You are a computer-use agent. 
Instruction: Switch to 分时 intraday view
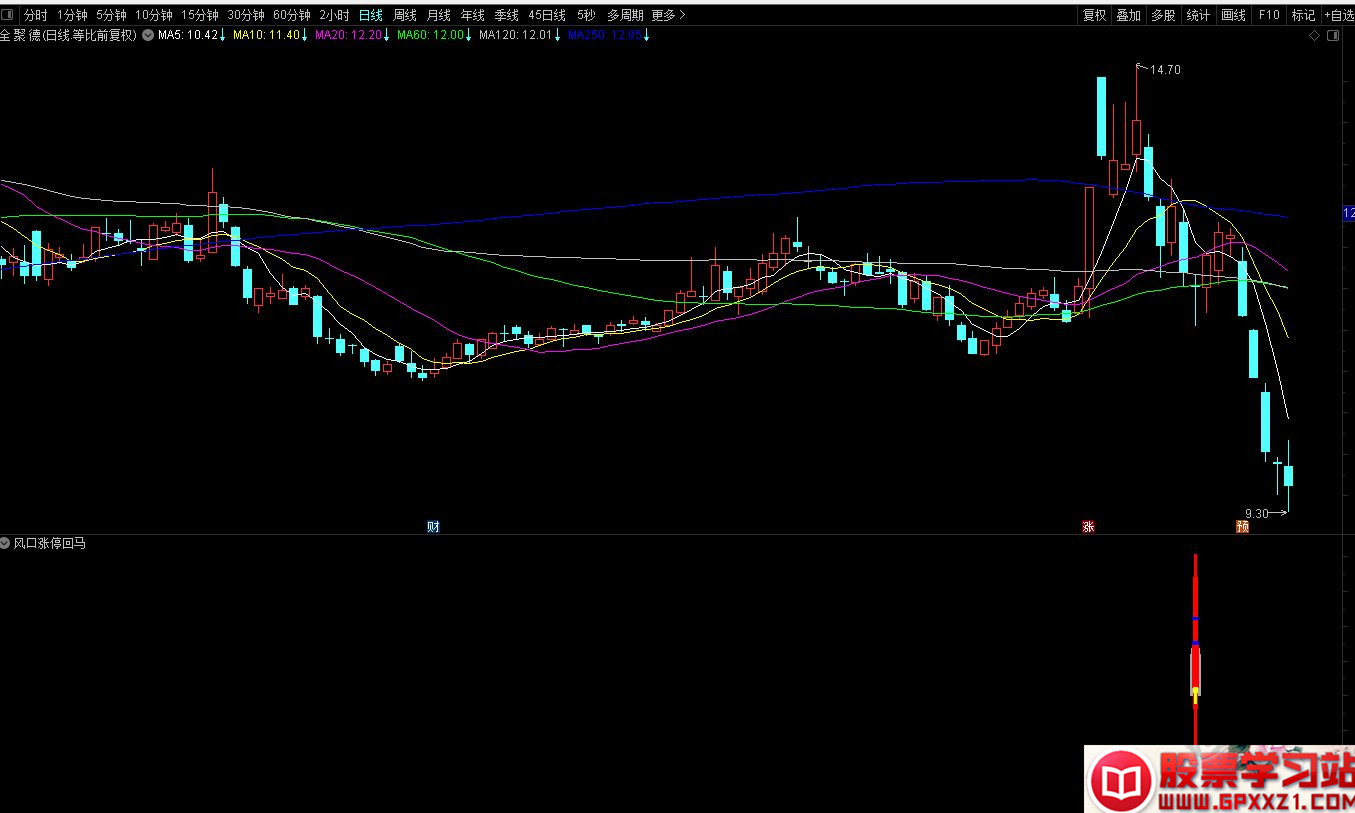(x=35, y=15)
